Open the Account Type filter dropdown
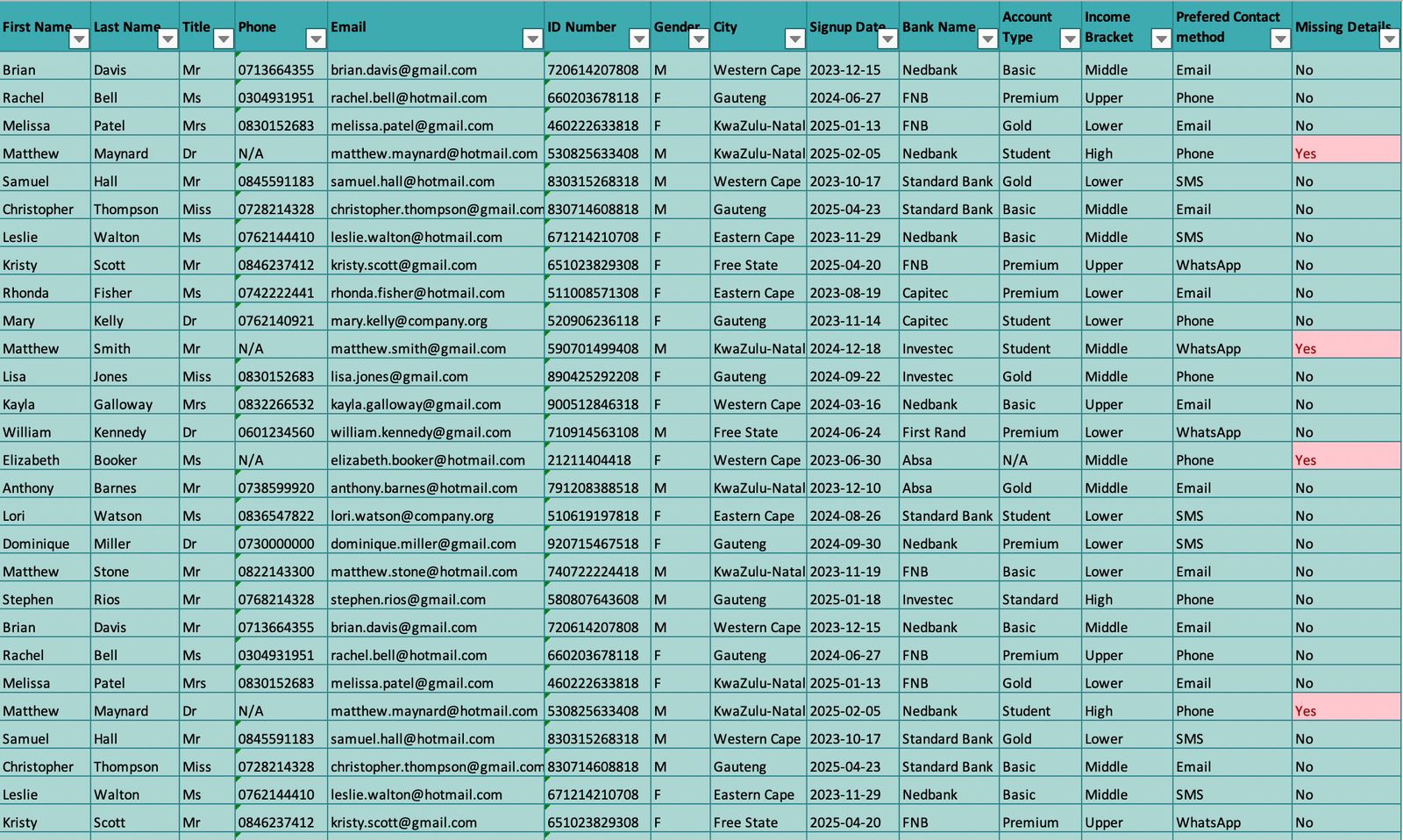The height and width of the screenshot is (840, 1403). 1070,39
